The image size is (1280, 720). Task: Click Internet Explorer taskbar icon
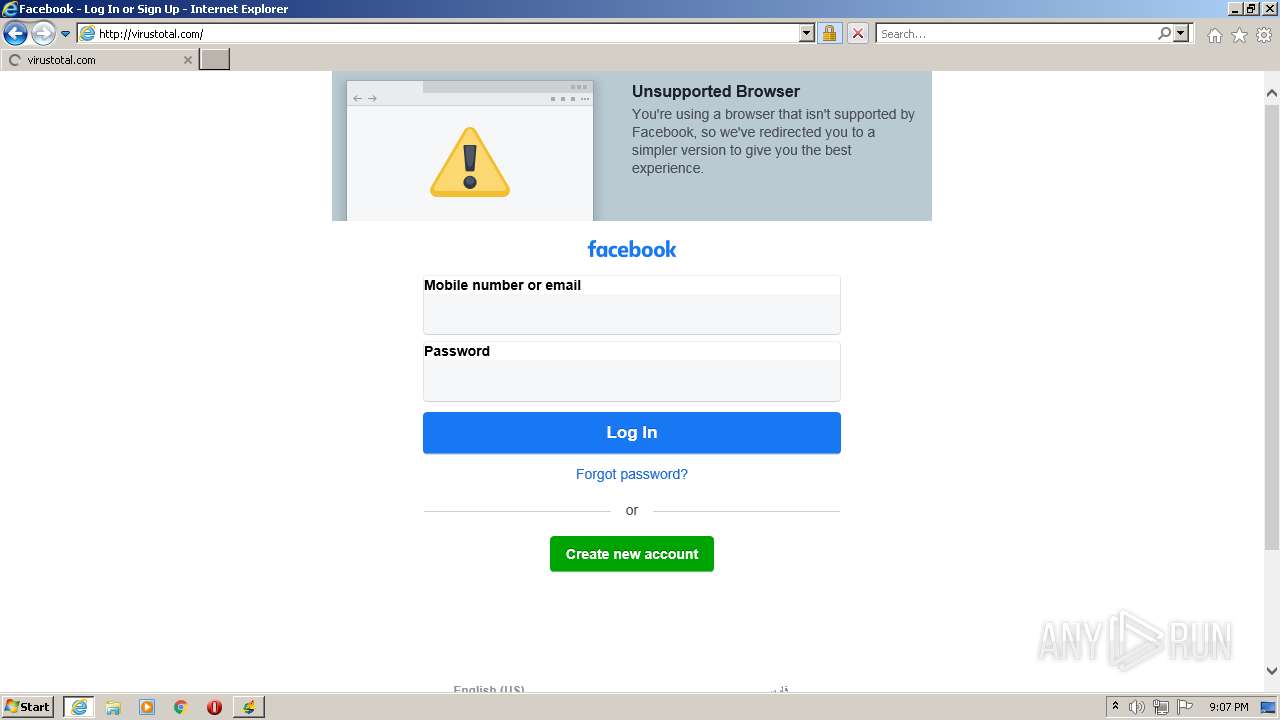point(79,707)
